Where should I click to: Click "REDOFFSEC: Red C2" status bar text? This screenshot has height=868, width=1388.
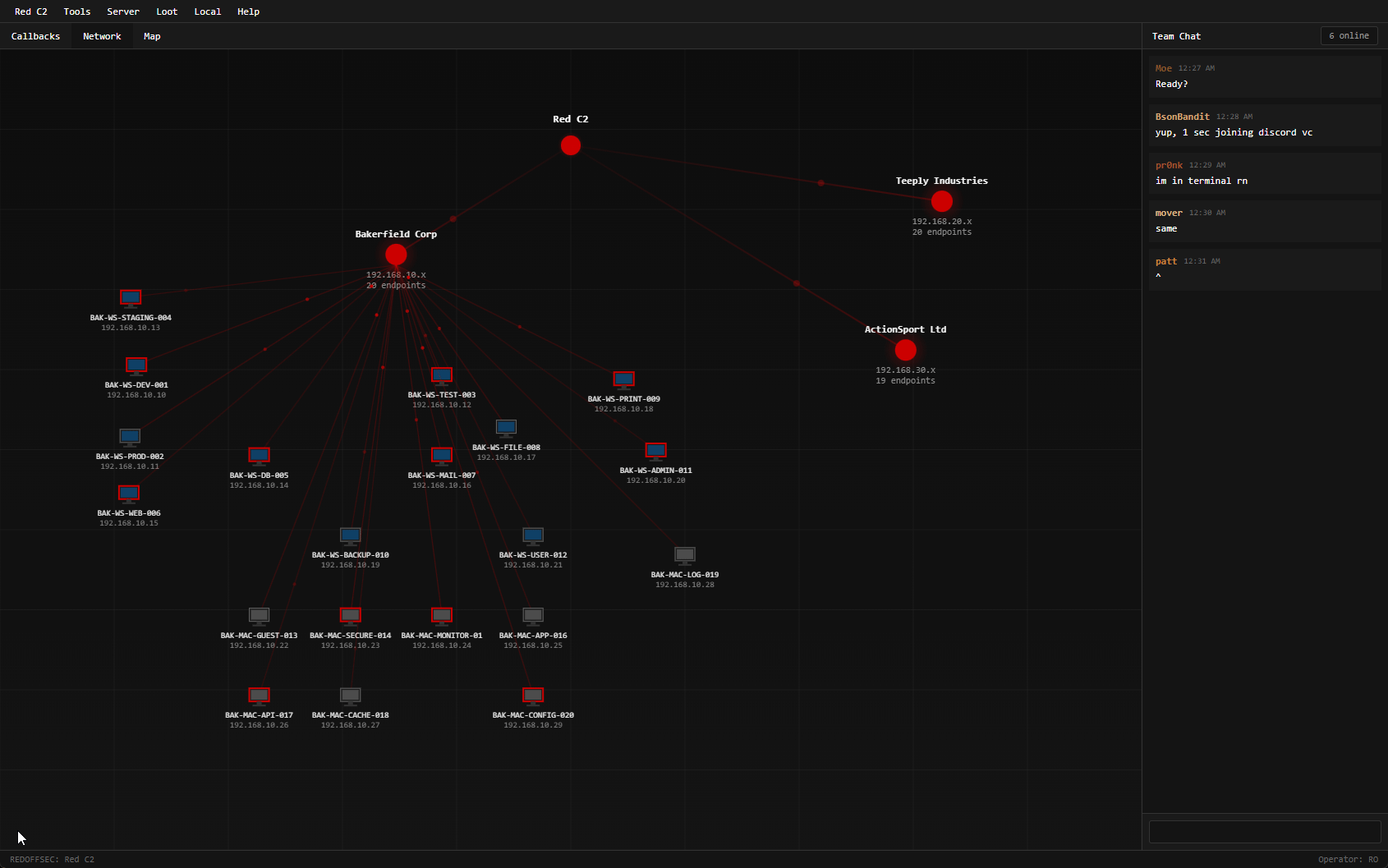(52, 859)
